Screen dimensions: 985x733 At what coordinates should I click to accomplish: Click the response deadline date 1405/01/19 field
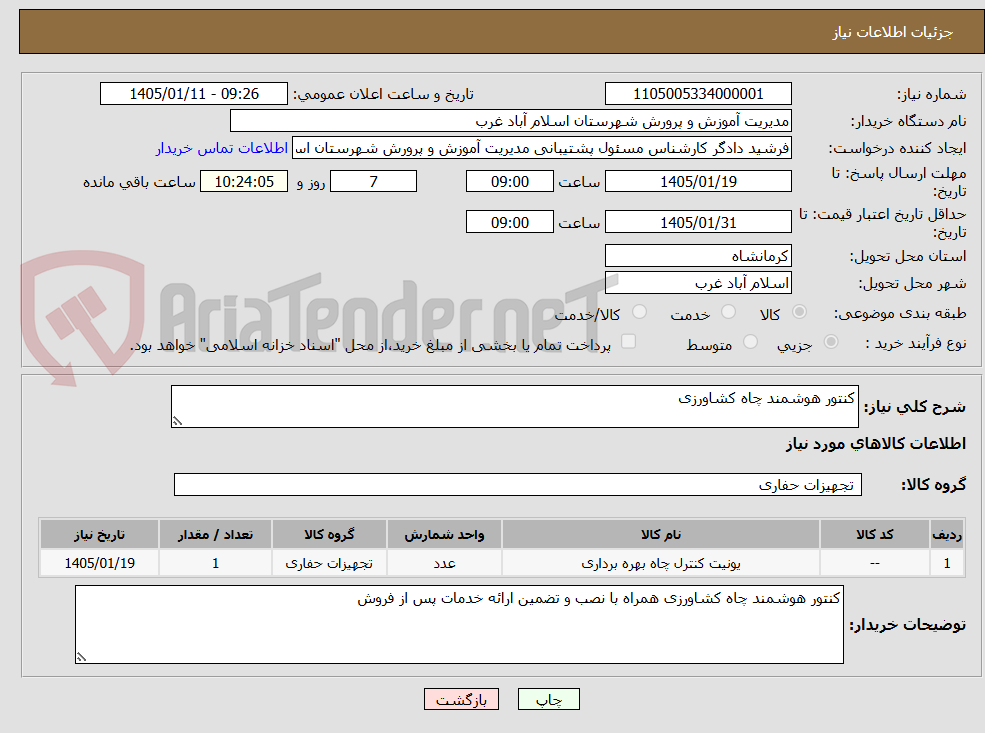698,182
